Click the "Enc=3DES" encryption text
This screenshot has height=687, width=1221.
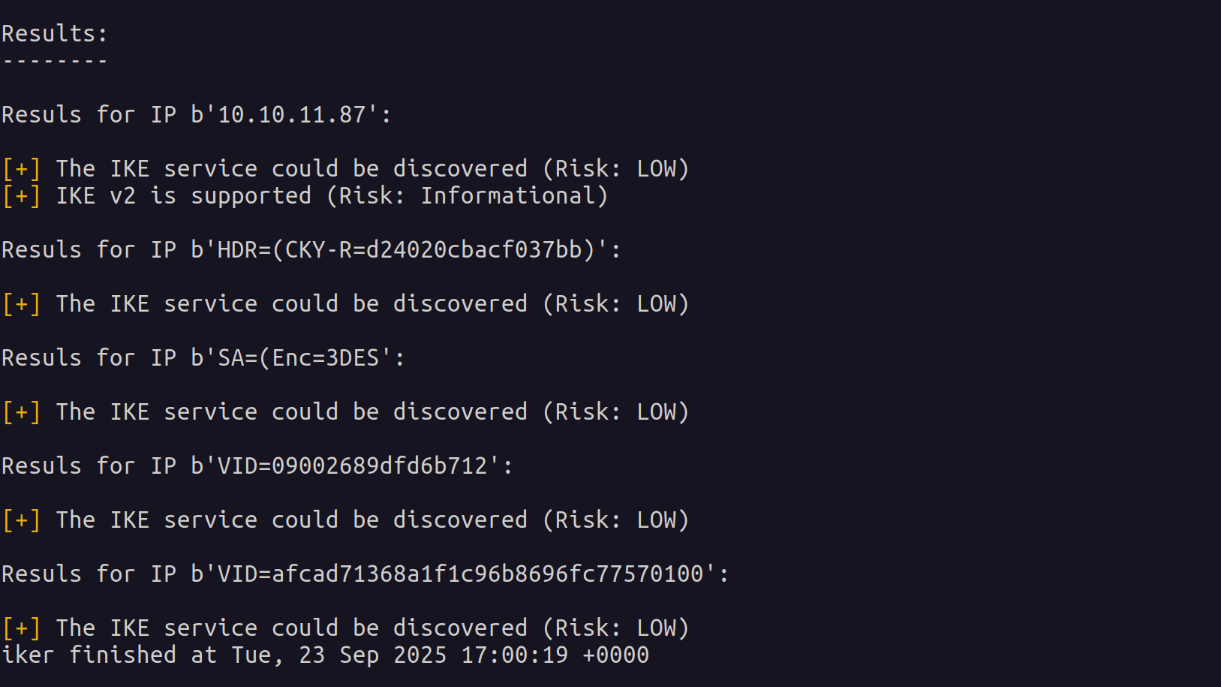[x=326, y=358]
